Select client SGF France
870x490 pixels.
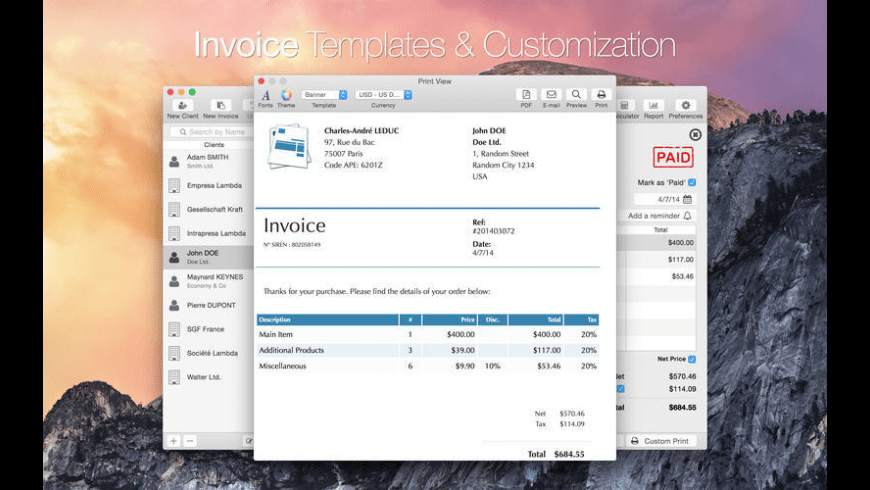[x=209, y=329]
